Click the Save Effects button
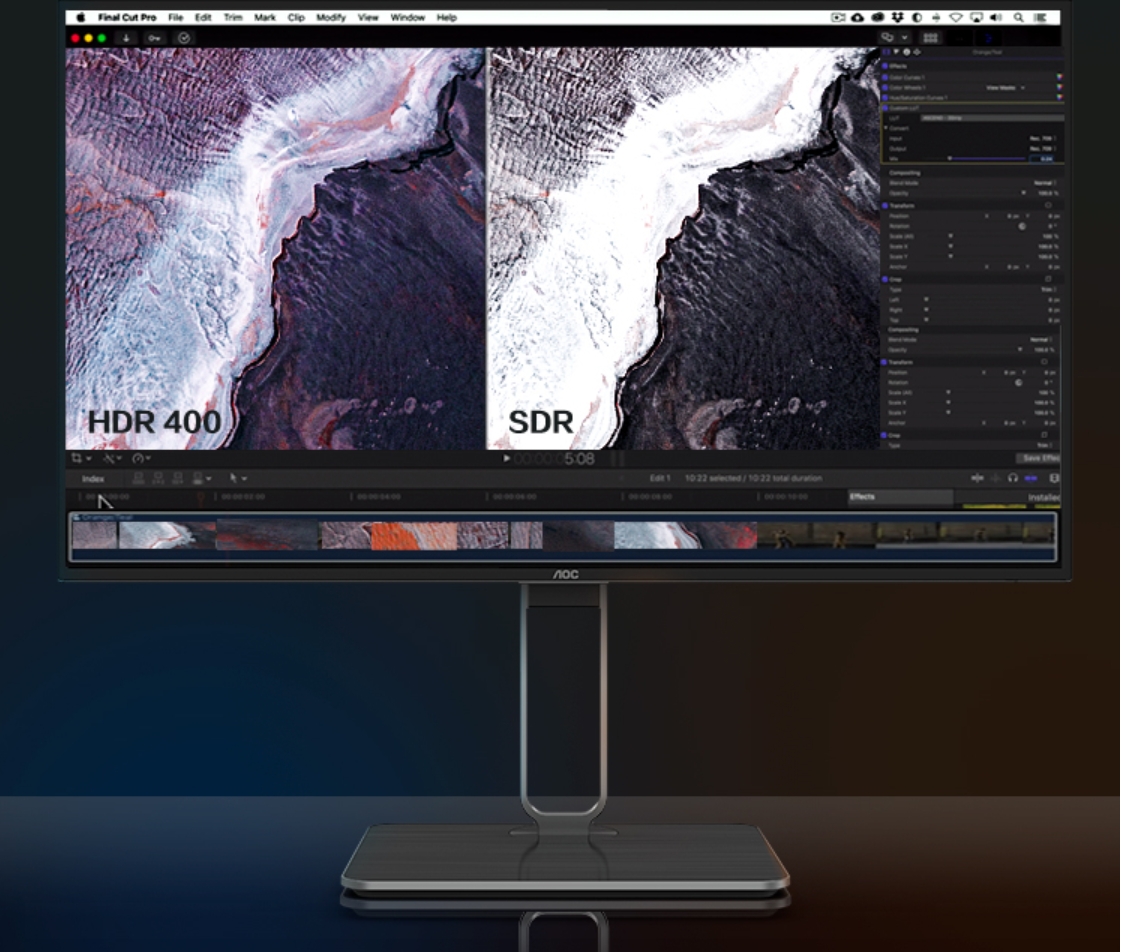The width and height of the screenshot is (1123, 952). pos(1040,459)
